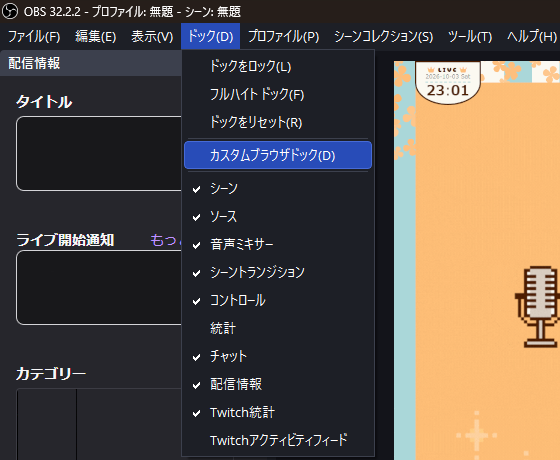
Task: Select ドックをロック(L) menu entry
Action: click(278, 66)
